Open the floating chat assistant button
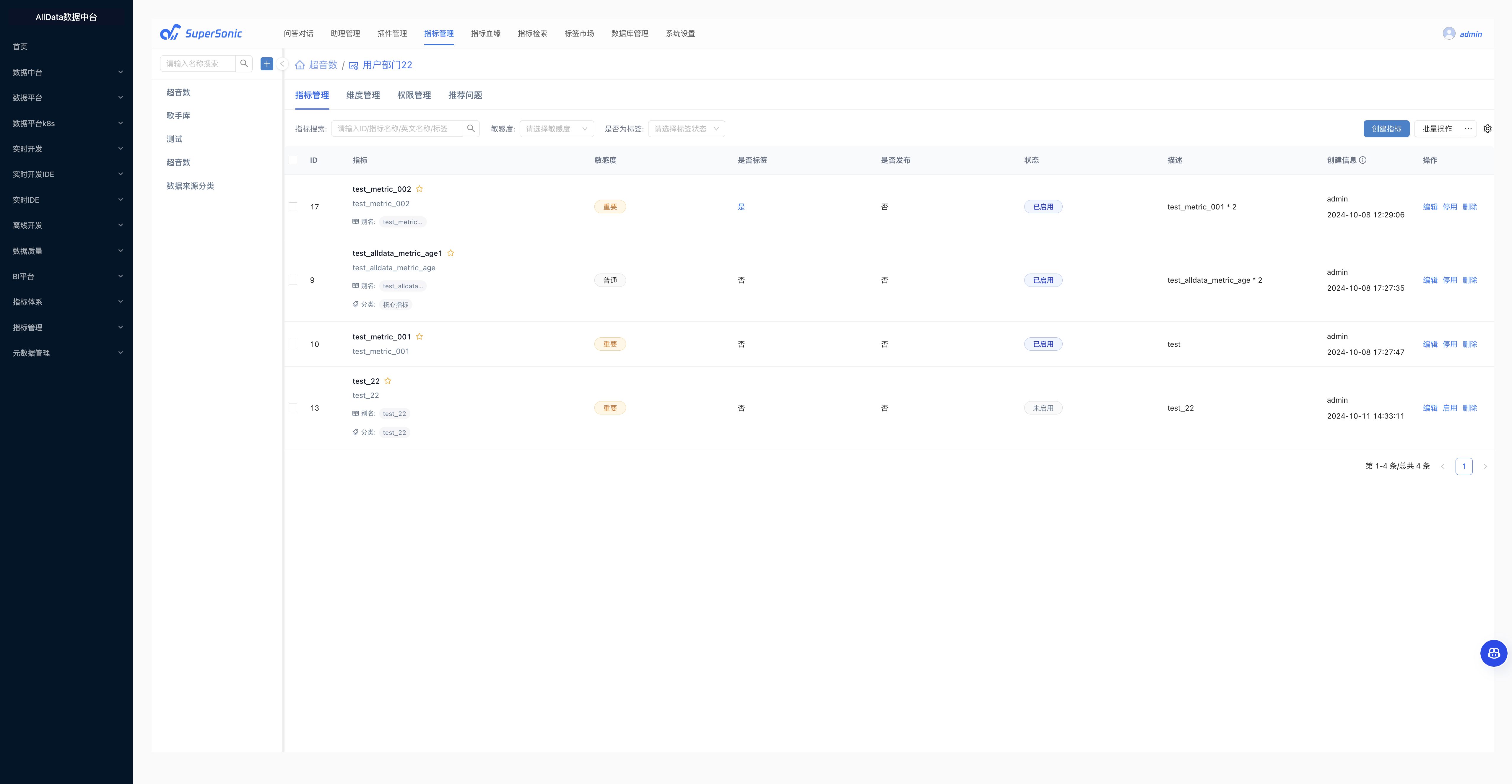The width and height of the screenshot is (1512, 784). click(1493, 653)
